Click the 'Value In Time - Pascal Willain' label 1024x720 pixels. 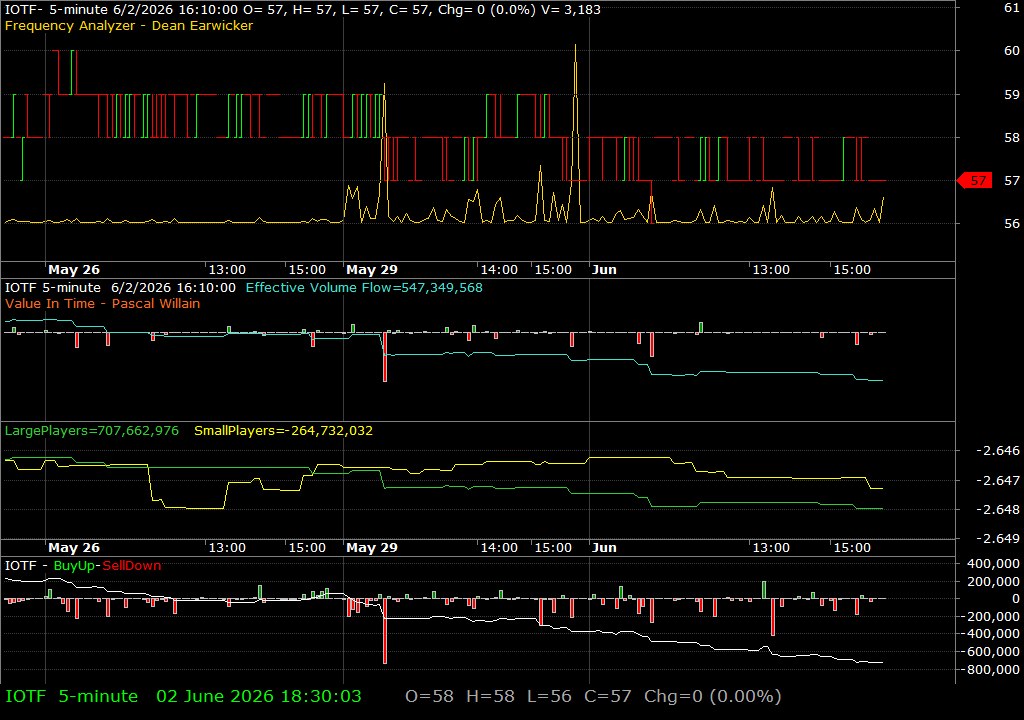[x=103, y=303]
